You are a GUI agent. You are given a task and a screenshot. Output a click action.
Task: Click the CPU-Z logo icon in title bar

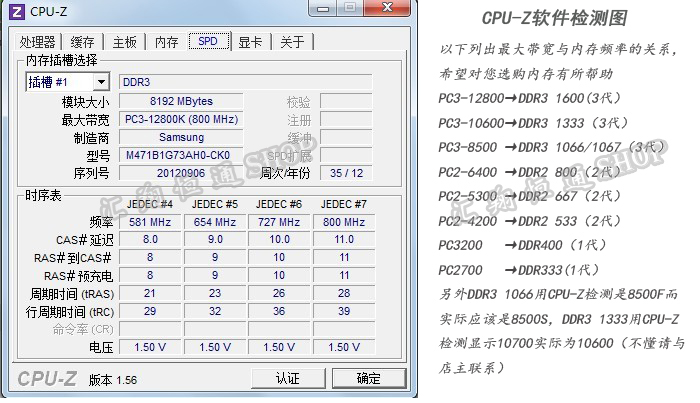(17, 11)
